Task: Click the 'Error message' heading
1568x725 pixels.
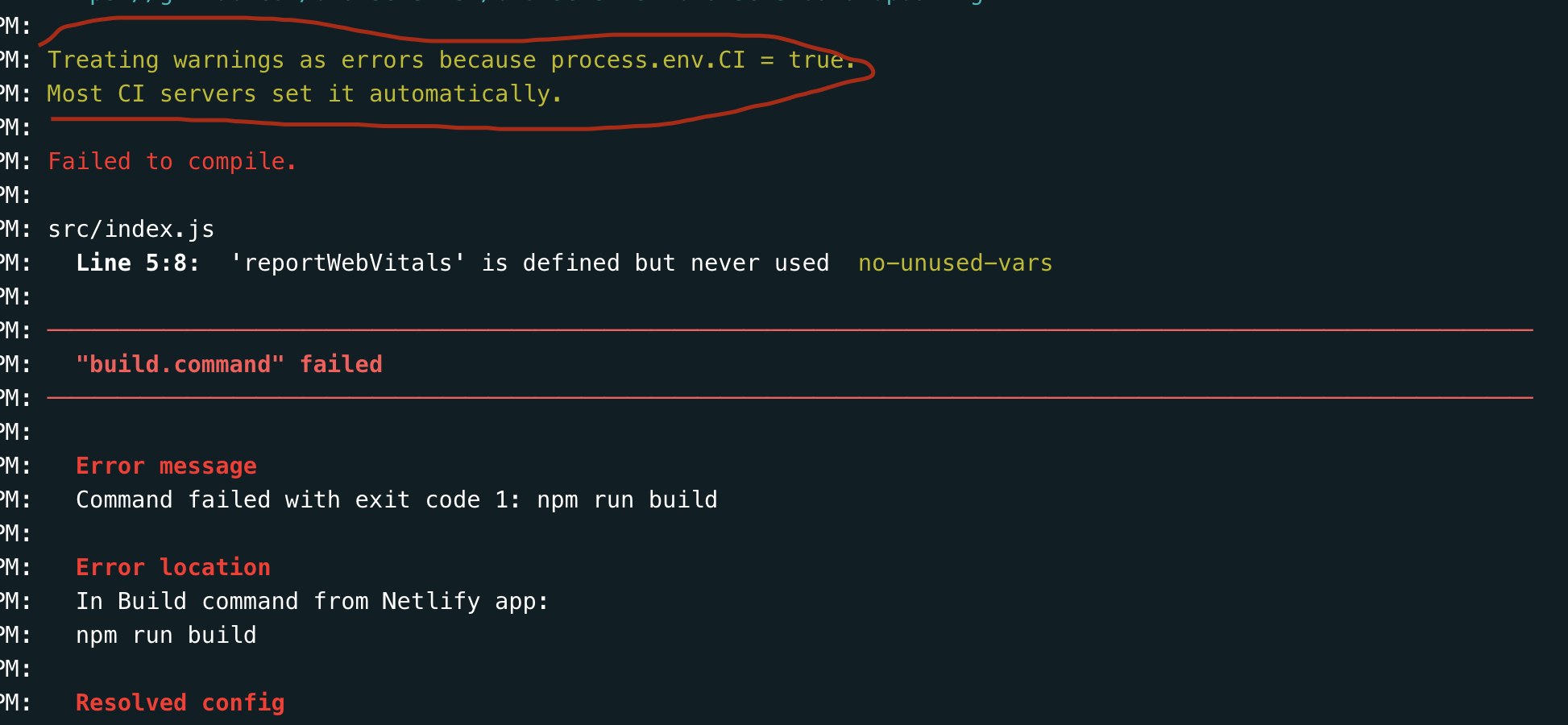Action: point(166,466)
